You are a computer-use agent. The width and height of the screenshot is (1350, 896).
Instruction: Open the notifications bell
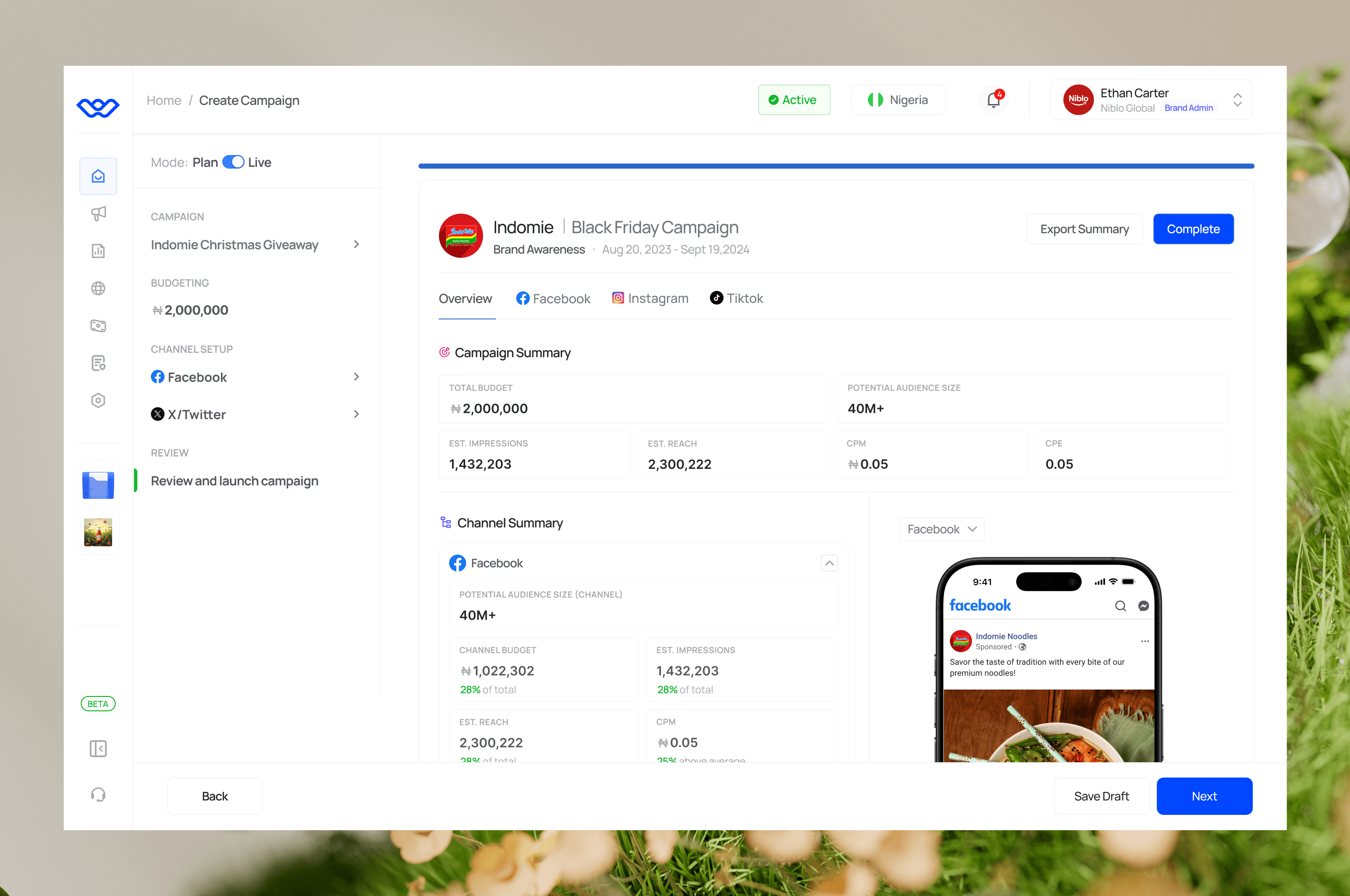pos(993,100)
